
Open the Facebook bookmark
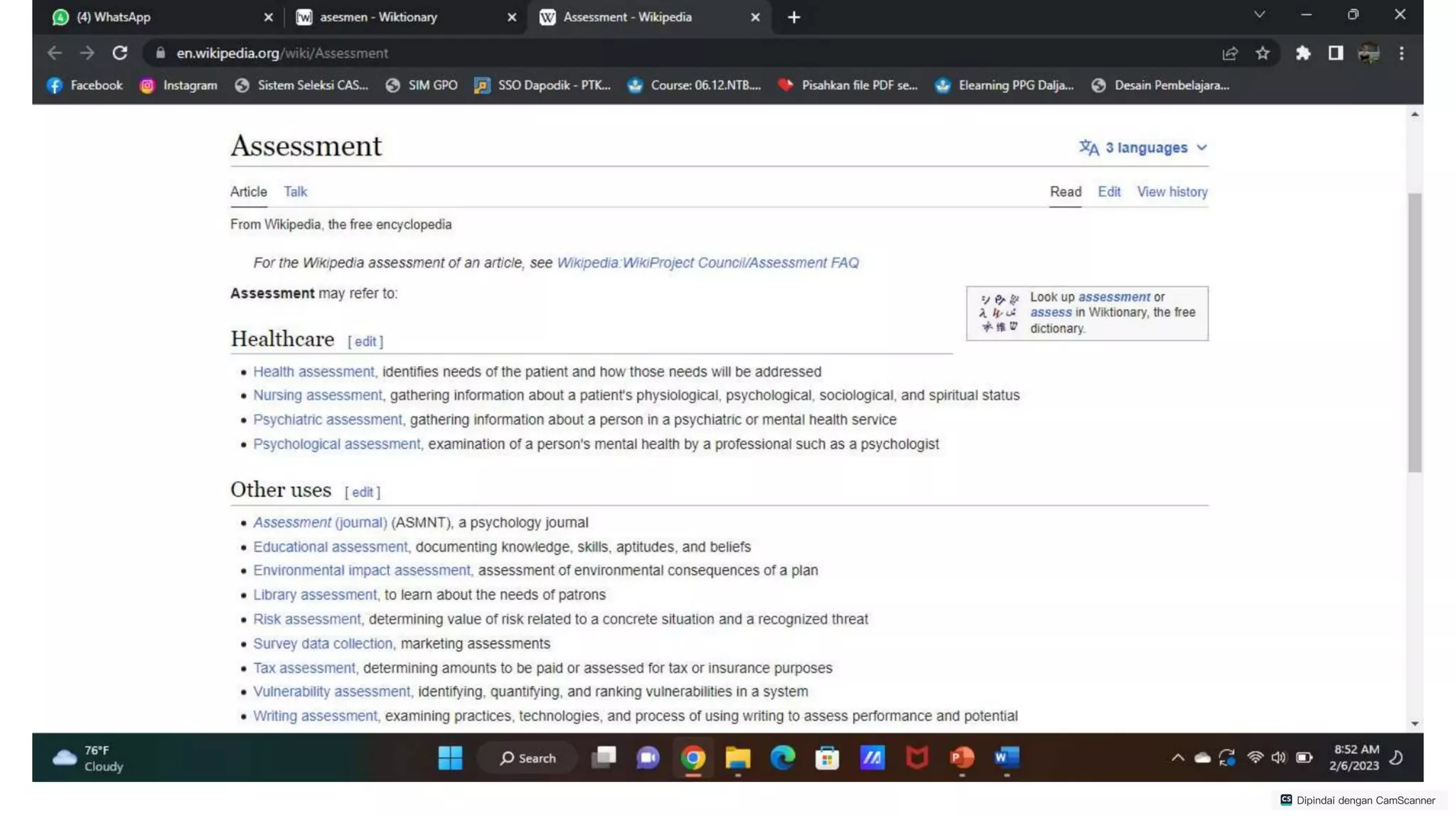[85, 85]
